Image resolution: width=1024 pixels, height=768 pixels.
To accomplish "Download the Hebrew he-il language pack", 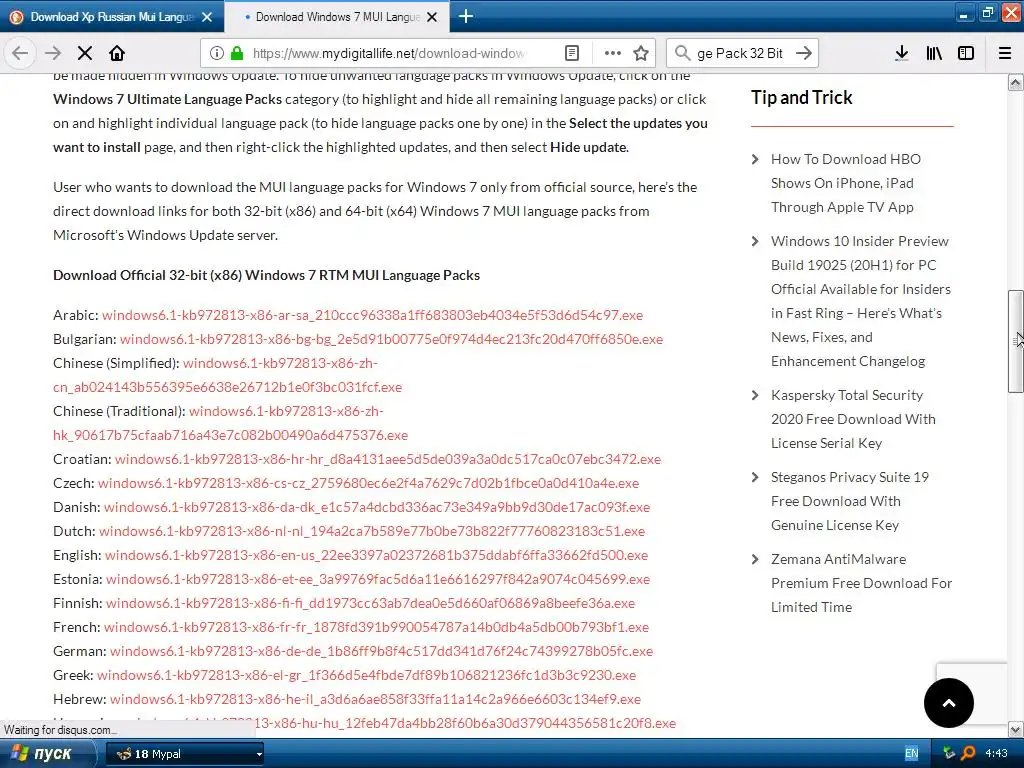I will (375, 699).
